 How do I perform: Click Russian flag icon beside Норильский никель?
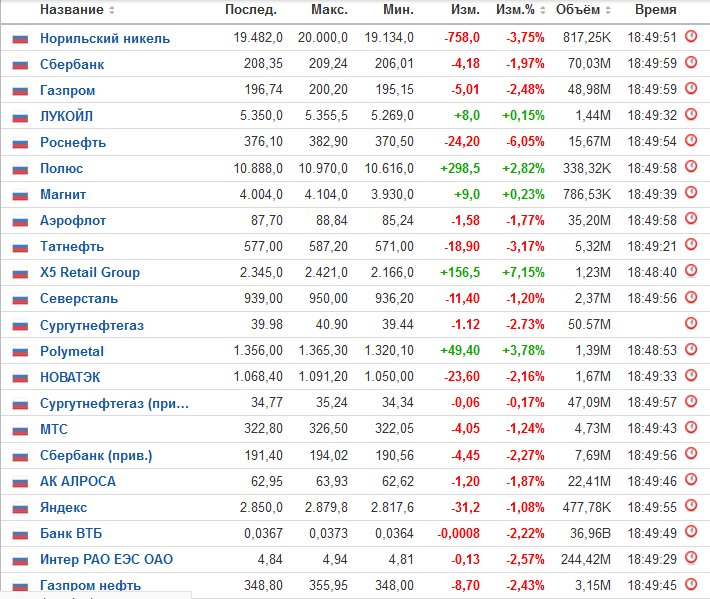pos(20,39)
